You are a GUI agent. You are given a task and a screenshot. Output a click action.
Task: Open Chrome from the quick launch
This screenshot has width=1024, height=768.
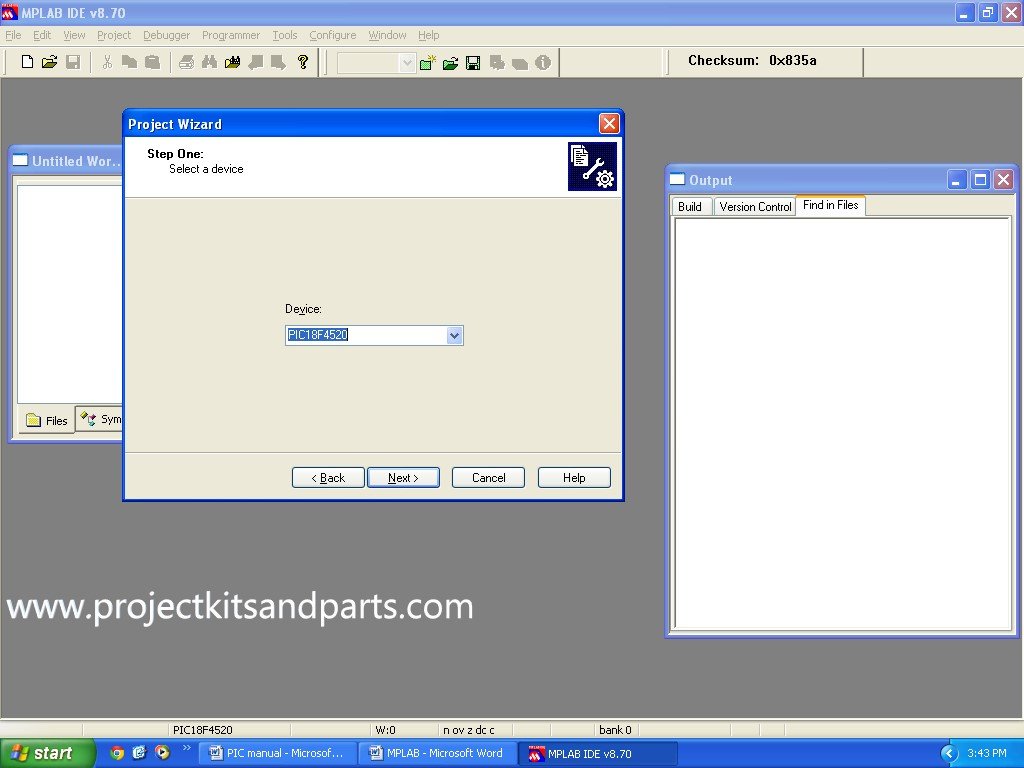117,753
